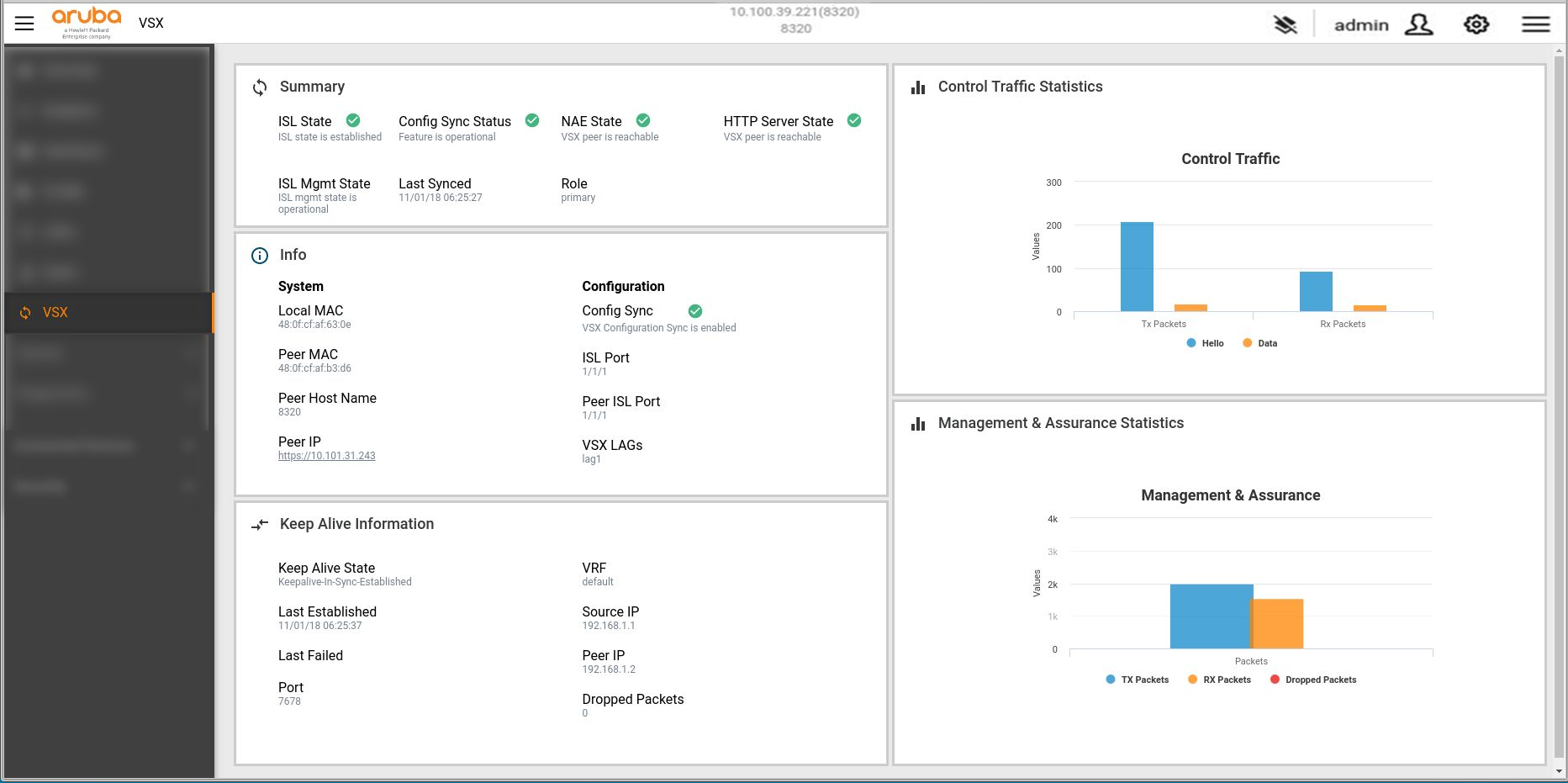Screen dimensions: 1568x783
Task: Click the green ISL State status check
Action: click(353, 120)
